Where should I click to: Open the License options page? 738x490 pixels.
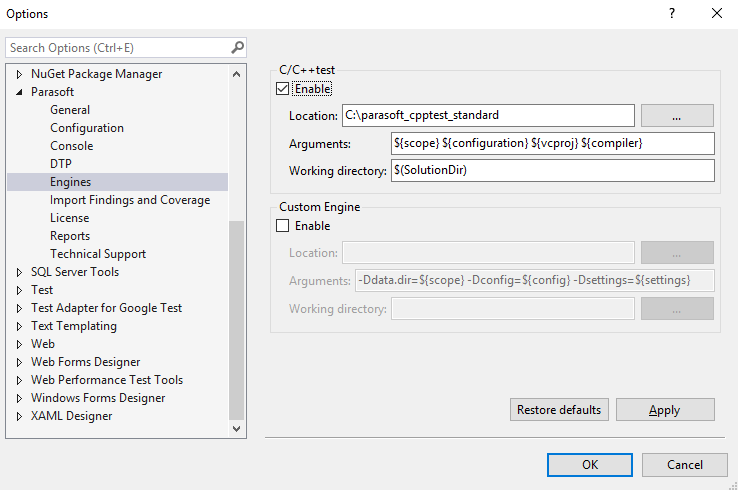69,218
